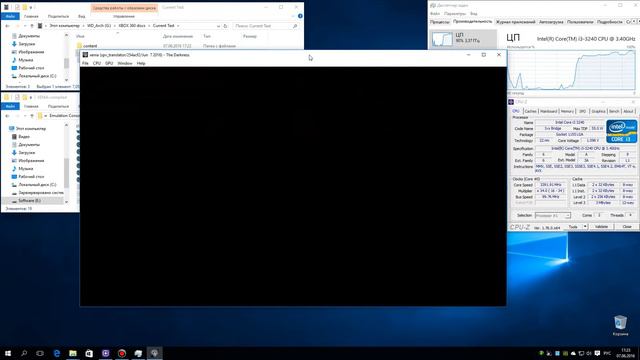
Task: Open the Help menu in xenia
Action: point(141,63)
